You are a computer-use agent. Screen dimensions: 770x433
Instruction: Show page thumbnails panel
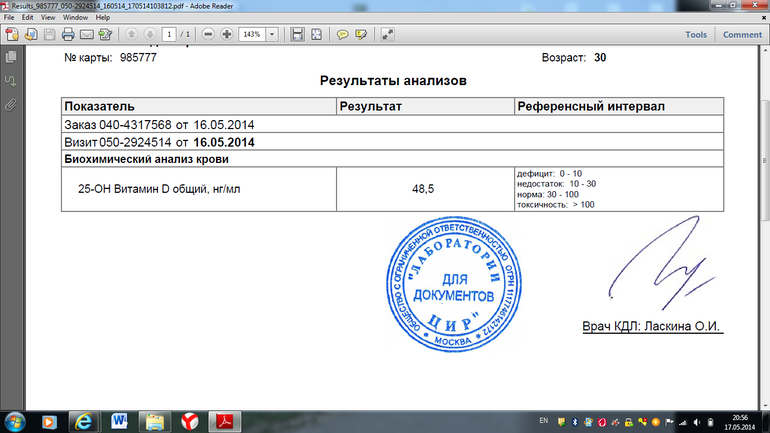(x=11, y=57)
